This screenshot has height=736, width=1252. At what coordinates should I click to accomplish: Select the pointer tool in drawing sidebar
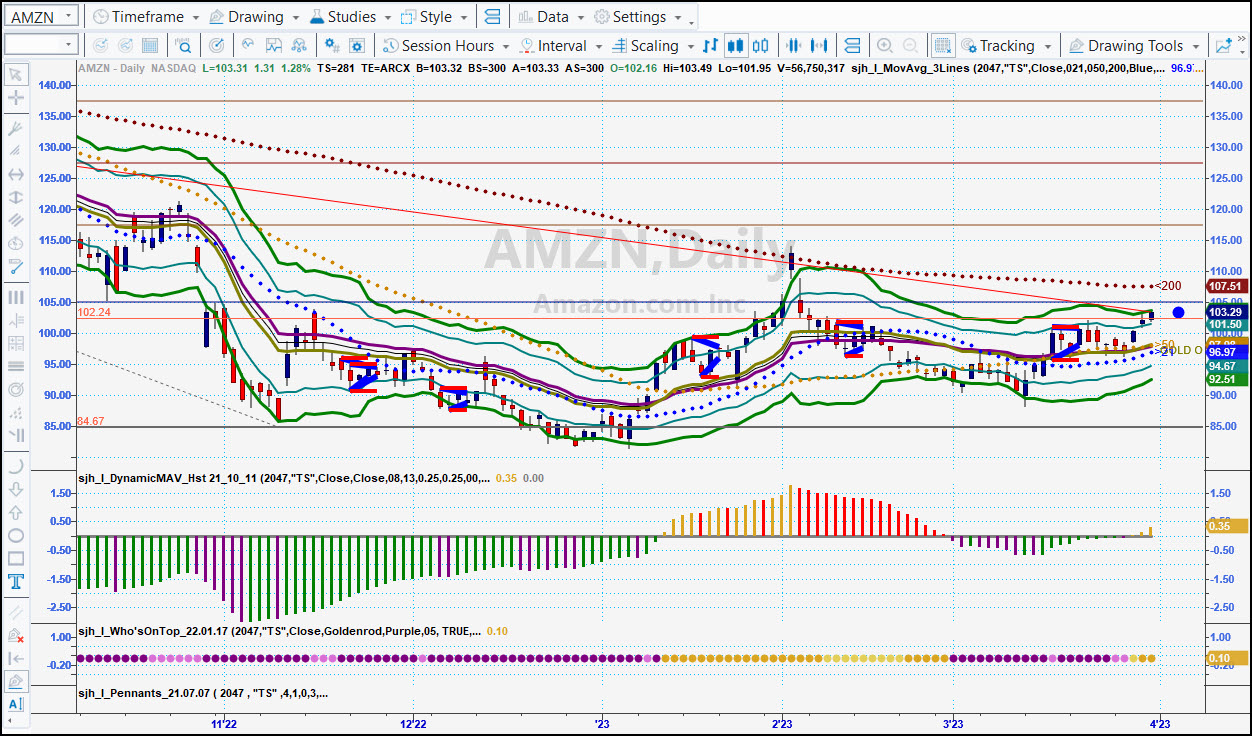(15, 75)
